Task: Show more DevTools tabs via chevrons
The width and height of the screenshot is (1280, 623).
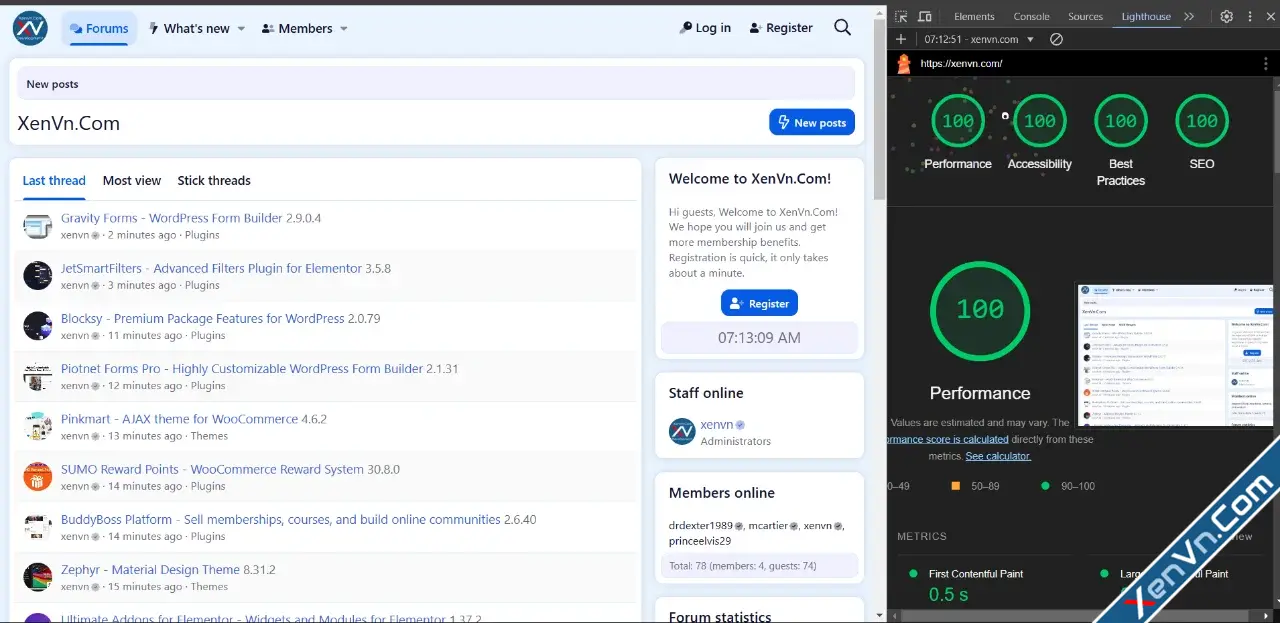Action: click(x=1189, y=16)
